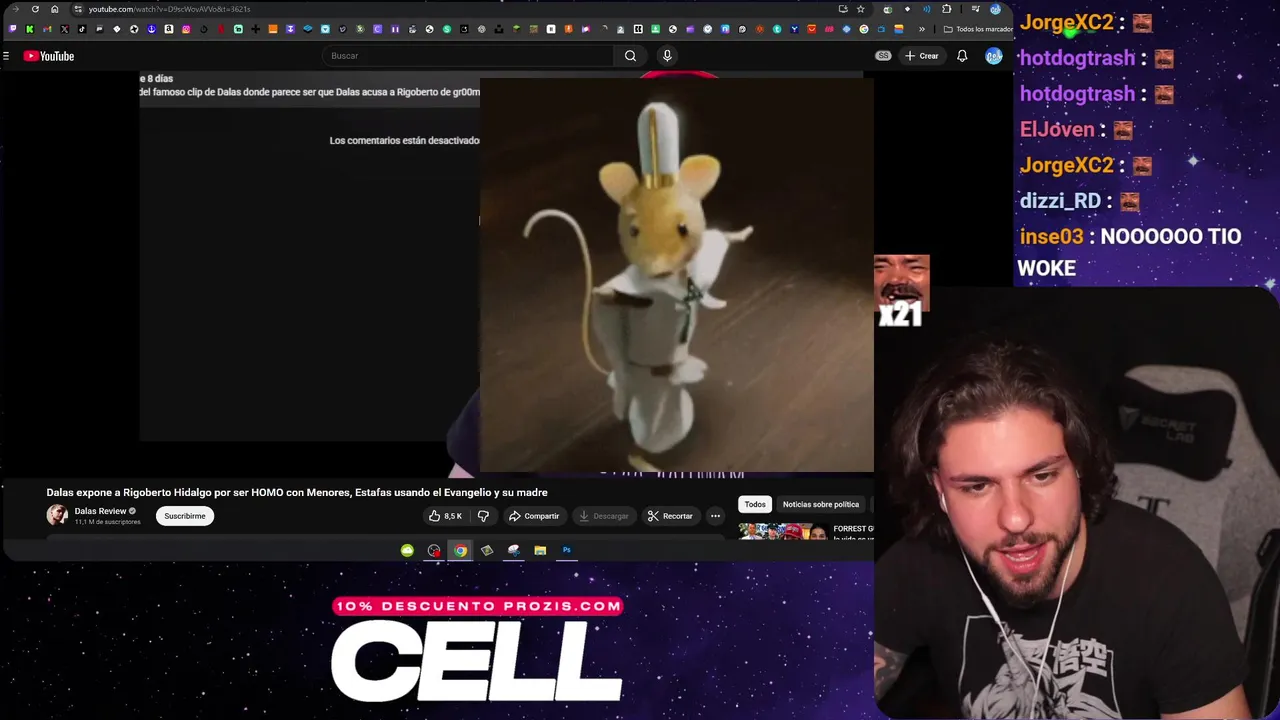Viewport: 1280px width, 720px height.
Task: Reload the browser page
Action: pos(35,9)
